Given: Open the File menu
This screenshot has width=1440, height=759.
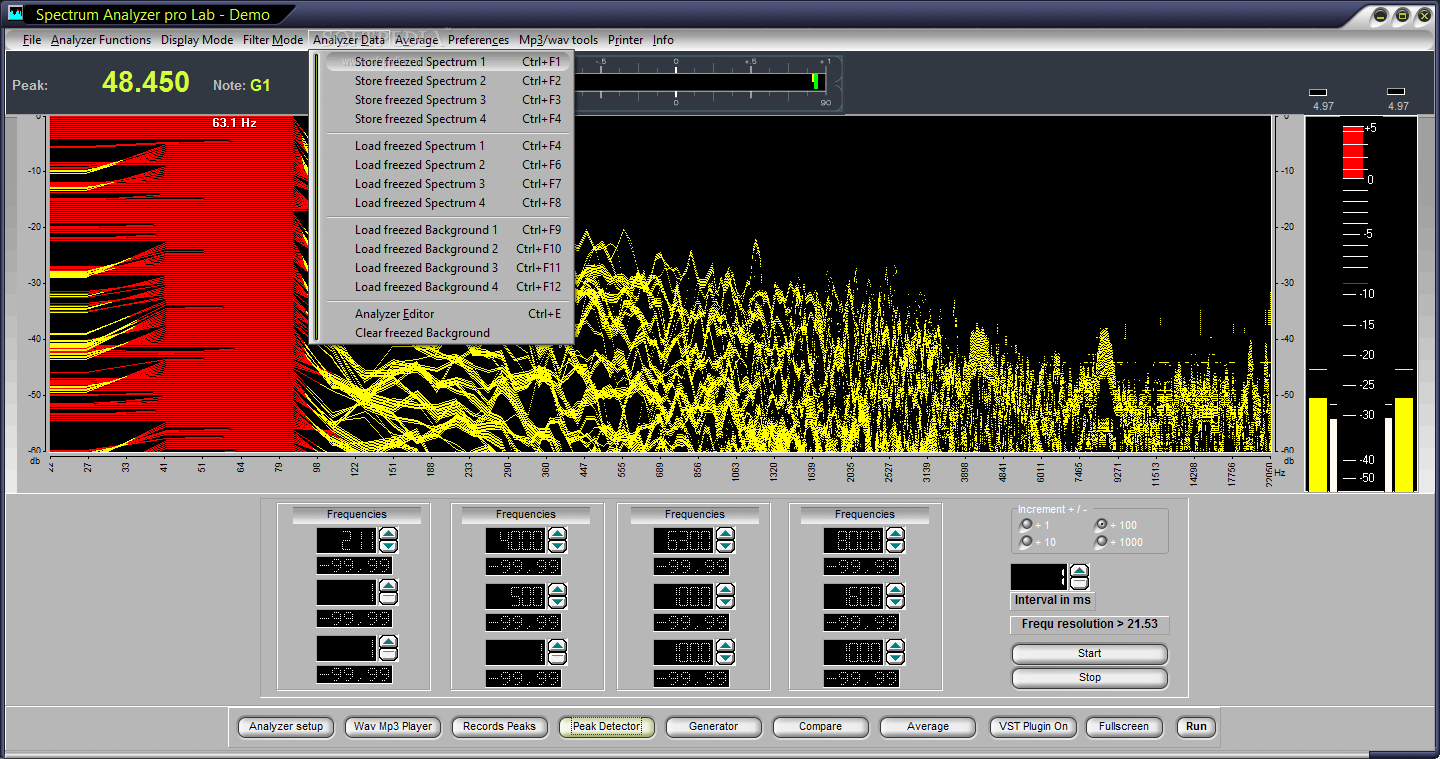Looking at the screenshot, I should point(32,40).
